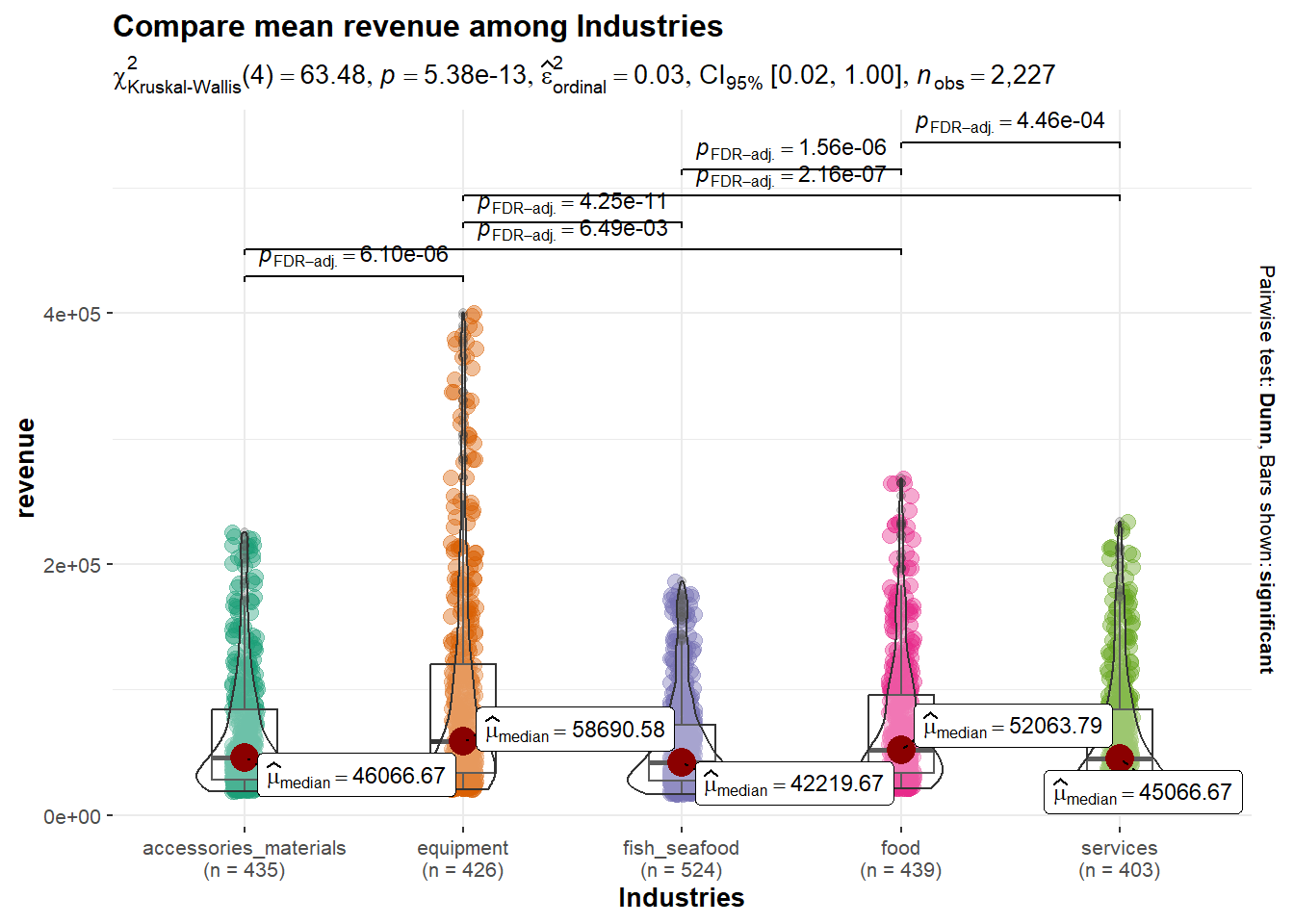Click the fish_seafood median label 42219.67
The height and width of the screenshot is (924, 1294).
pos(793,783)
